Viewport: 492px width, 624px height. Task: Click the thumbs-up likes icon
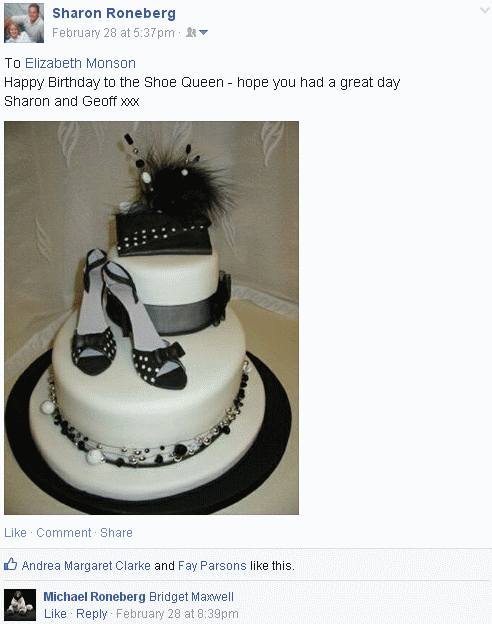tap(10, 564)
